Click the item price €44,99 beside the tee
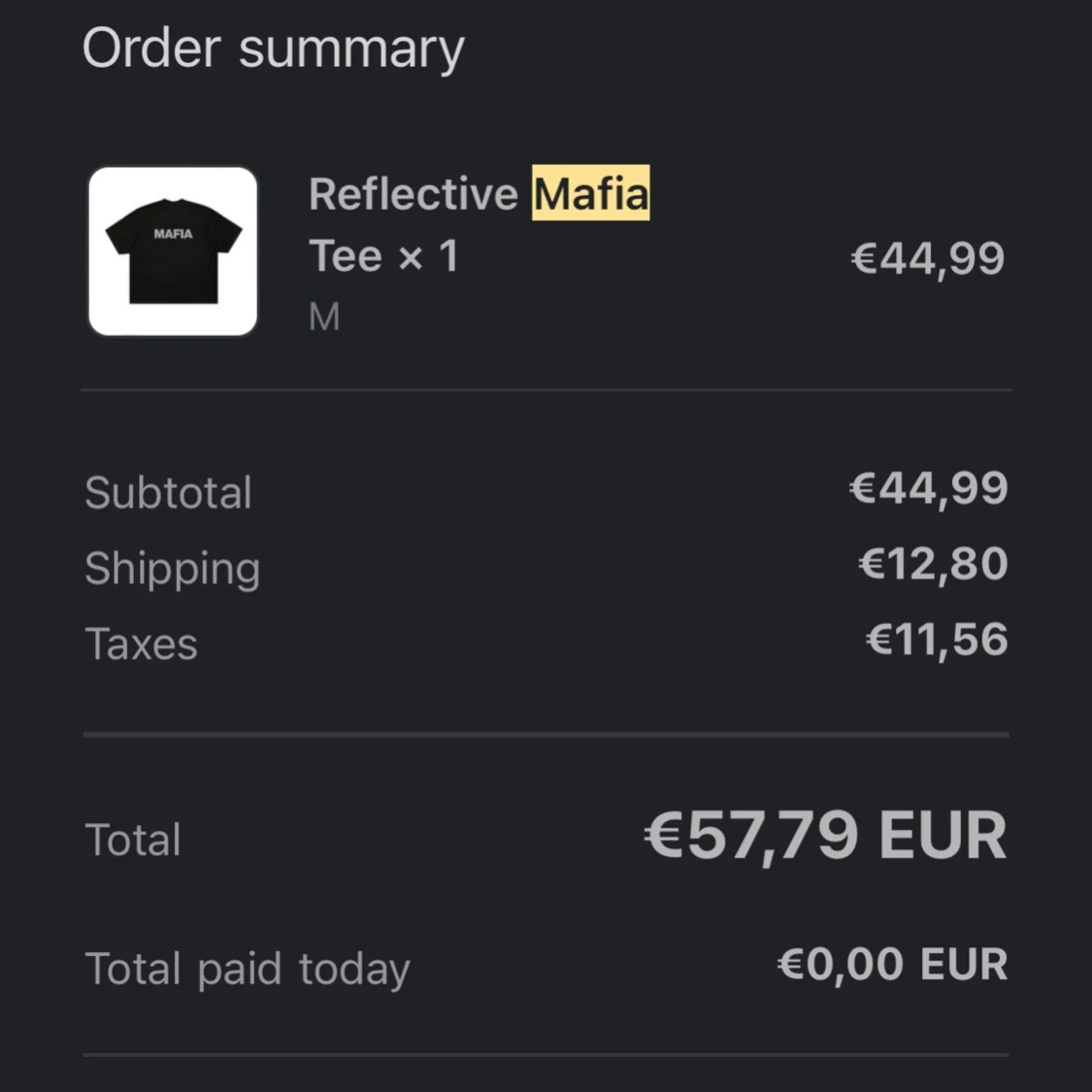Screen dimensions: 1092x1092 click(928, 258)
